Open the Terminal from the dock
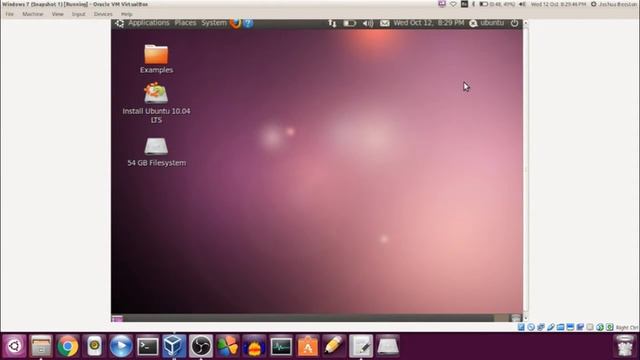Image resolution: width=640 pixels, height=360 pixels. click(148, 346)
